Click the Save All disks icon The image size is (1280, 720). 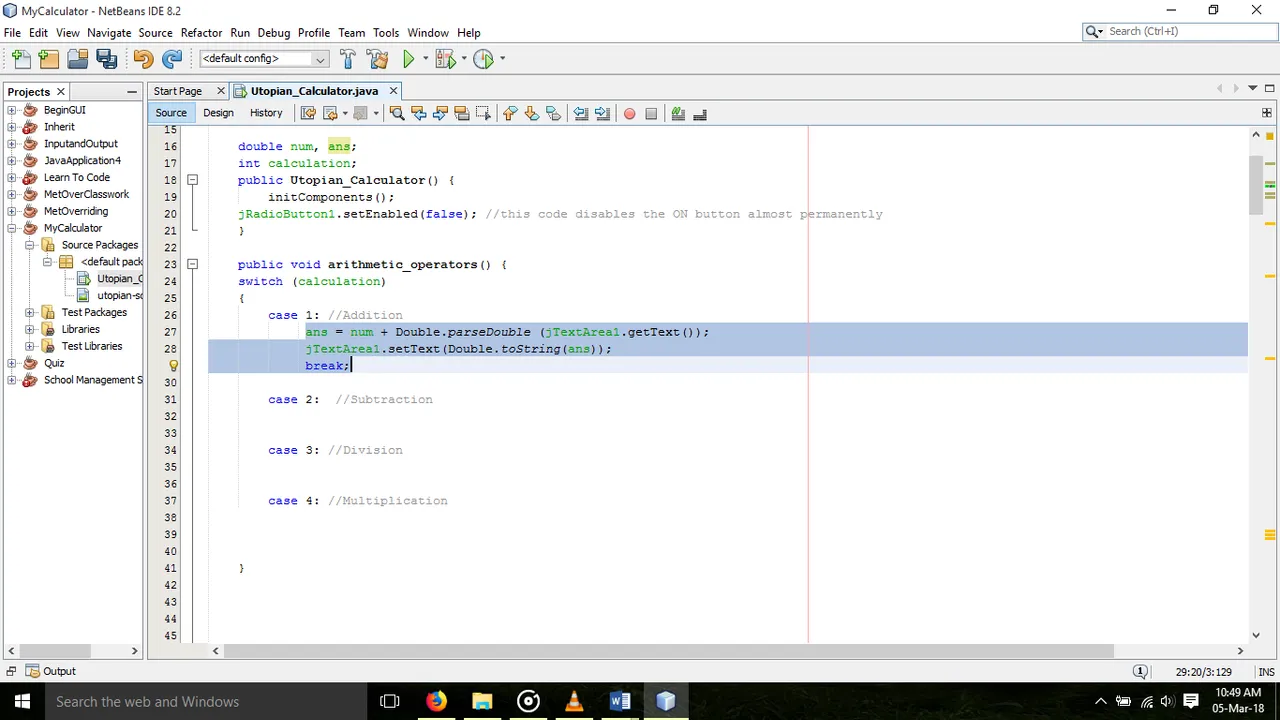pyautogui.click(x=106, y=59)
